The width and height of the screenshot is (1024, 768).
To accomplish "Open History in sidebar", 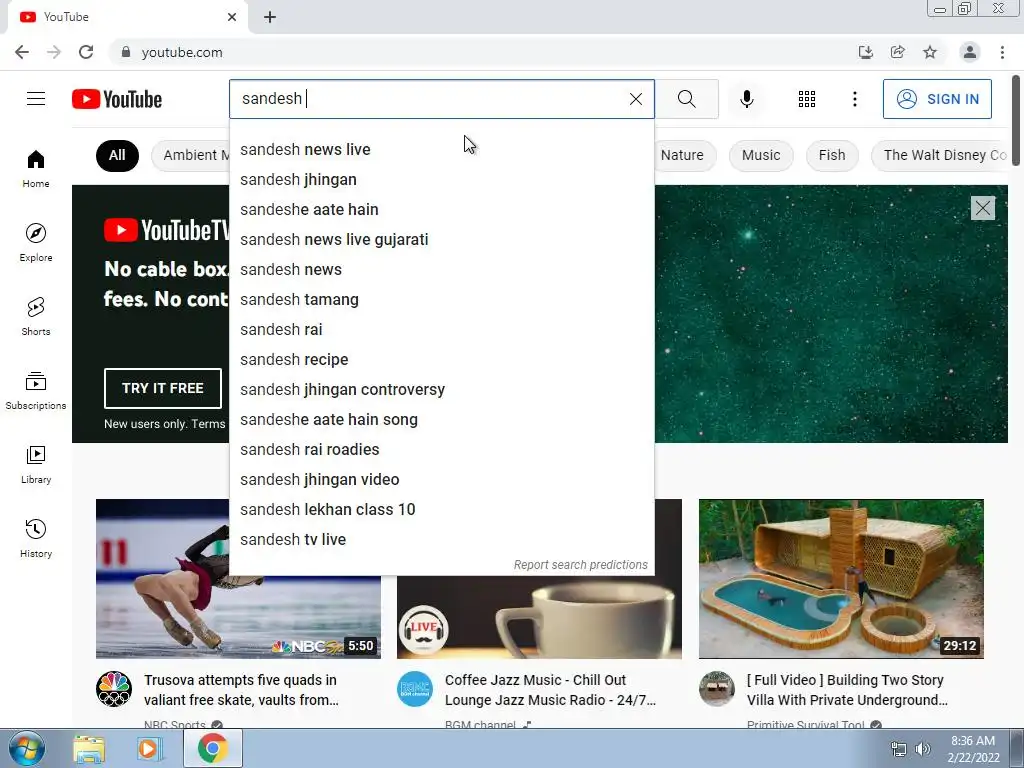I will [x=36, y=538].
